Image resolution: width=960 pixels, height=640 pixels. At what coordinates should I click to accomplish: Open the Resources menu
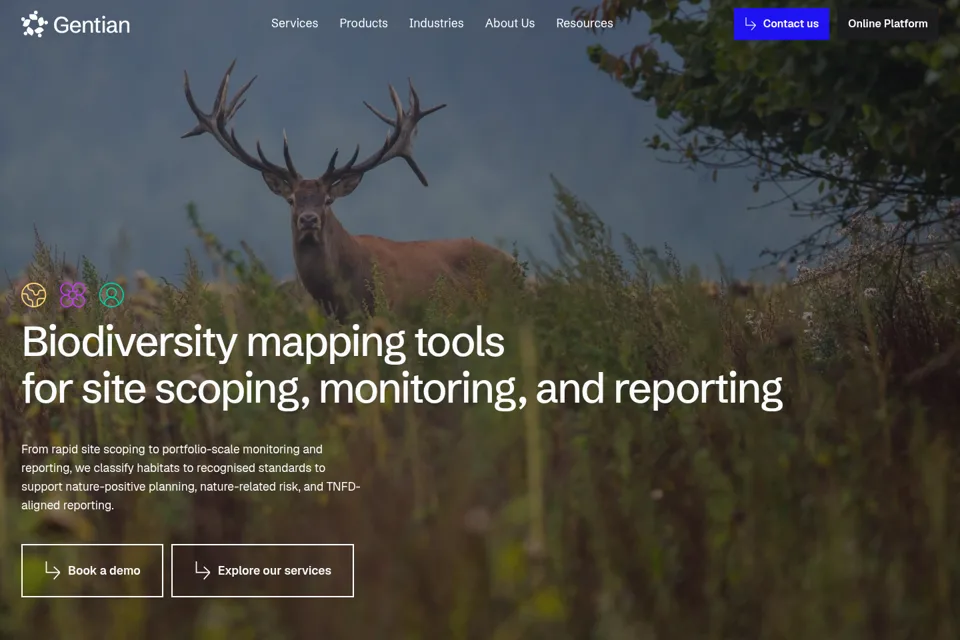[585, 23]
